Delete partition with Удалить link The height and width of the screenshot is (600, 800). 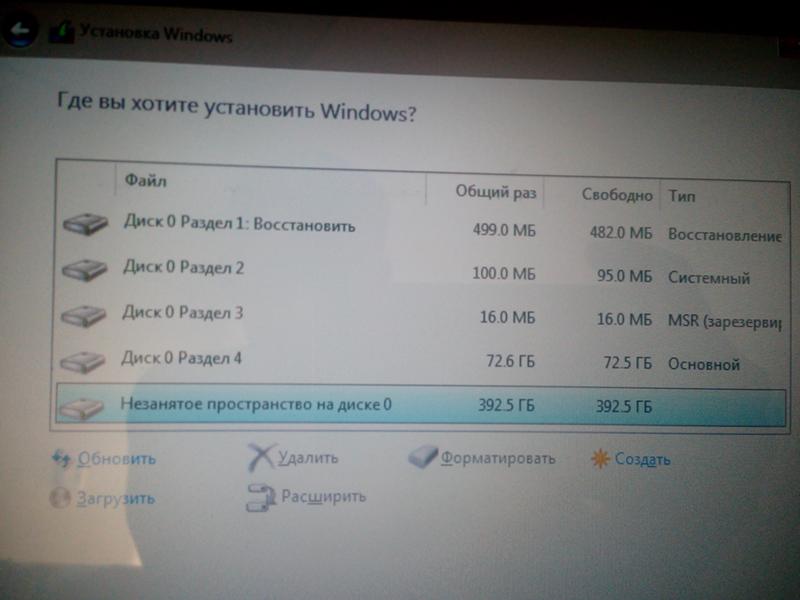point(308,458)
